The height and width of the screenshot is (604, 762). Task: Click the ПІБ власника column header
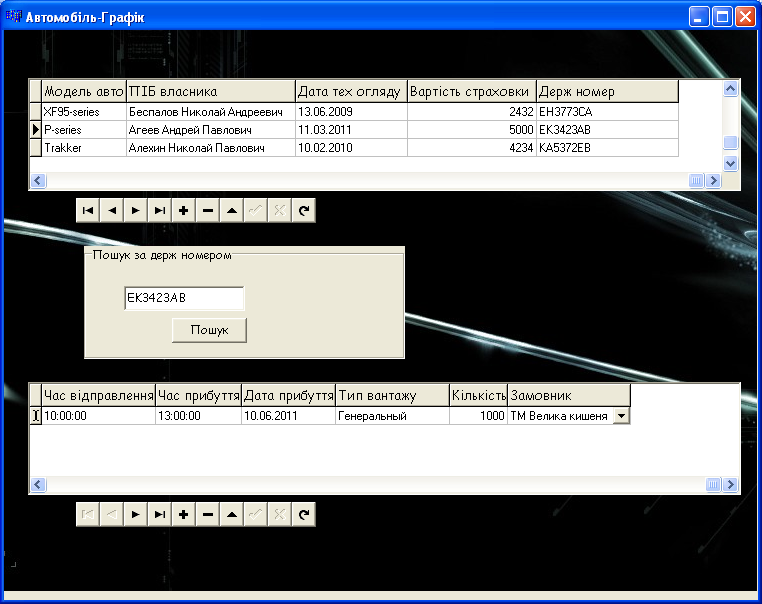211,91
